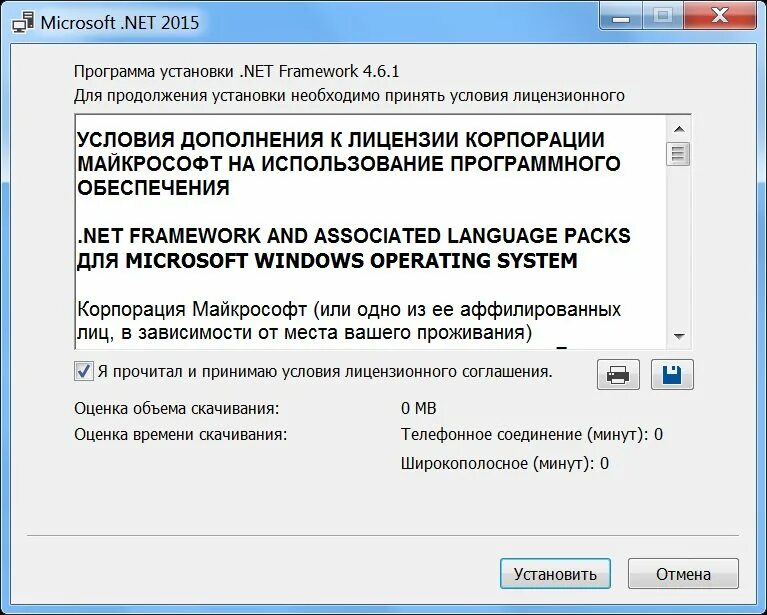Save the license agreement via floppy icon
This screenshot has width=767, height=615.
[672, 375]
